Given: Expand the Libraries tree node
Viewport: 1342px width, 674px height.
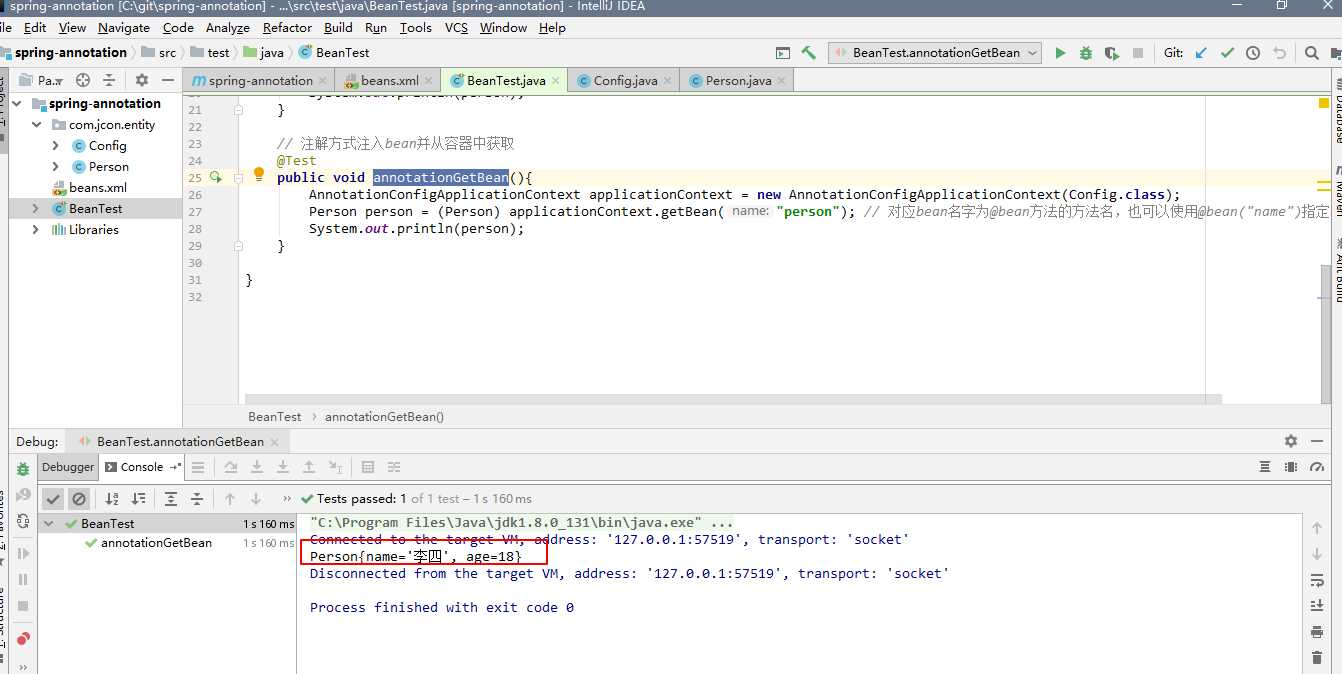Looking at the screenshot, I should tap(36, 229).
